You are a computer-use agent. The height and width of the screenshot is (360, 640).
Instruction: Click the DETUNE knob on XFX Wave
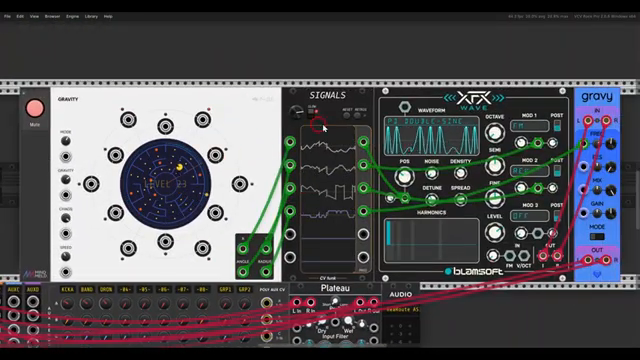click(431, 200)
